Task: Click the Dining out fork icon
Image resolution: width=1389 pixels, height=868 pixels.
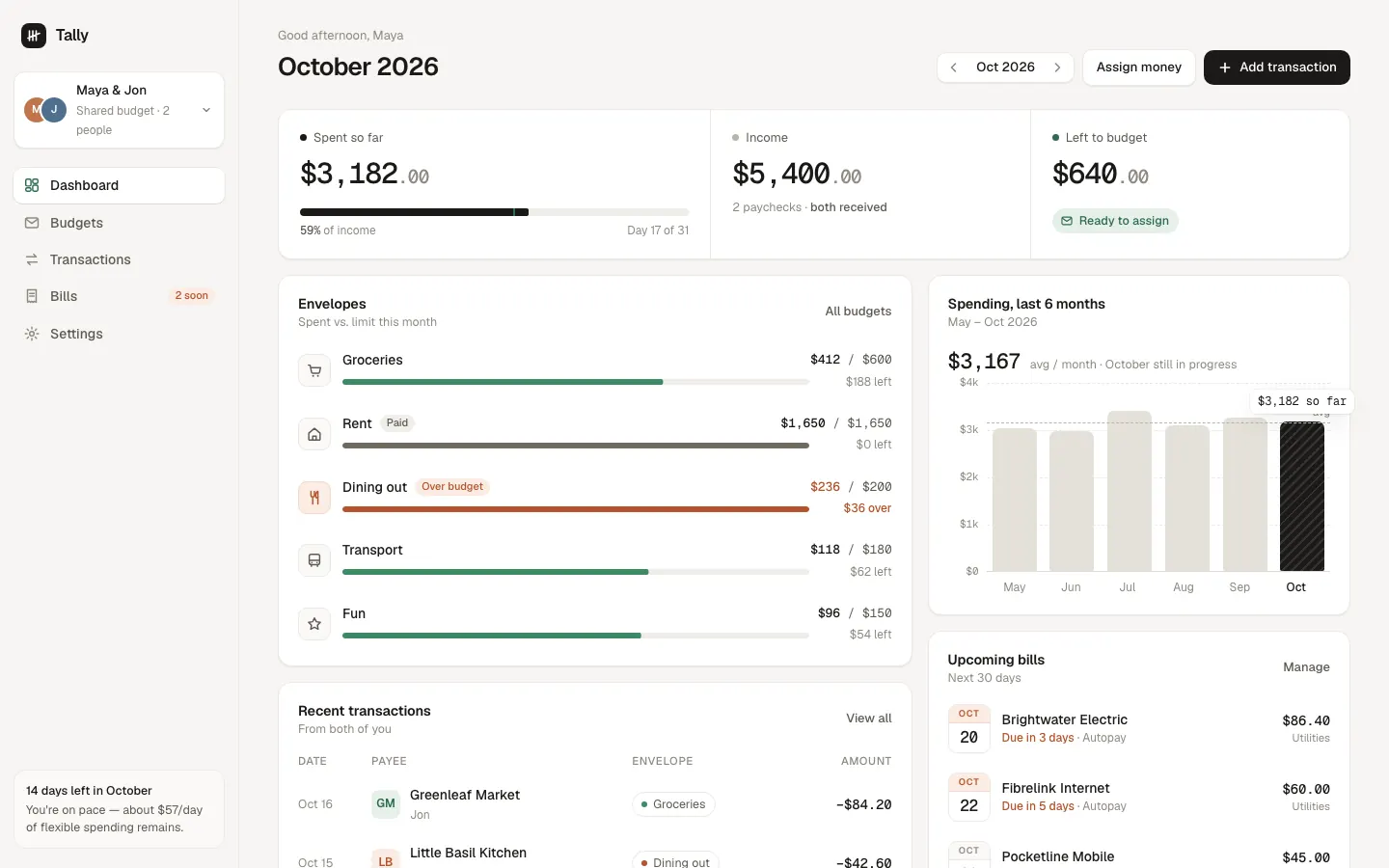Action: (x=314, y=498)
